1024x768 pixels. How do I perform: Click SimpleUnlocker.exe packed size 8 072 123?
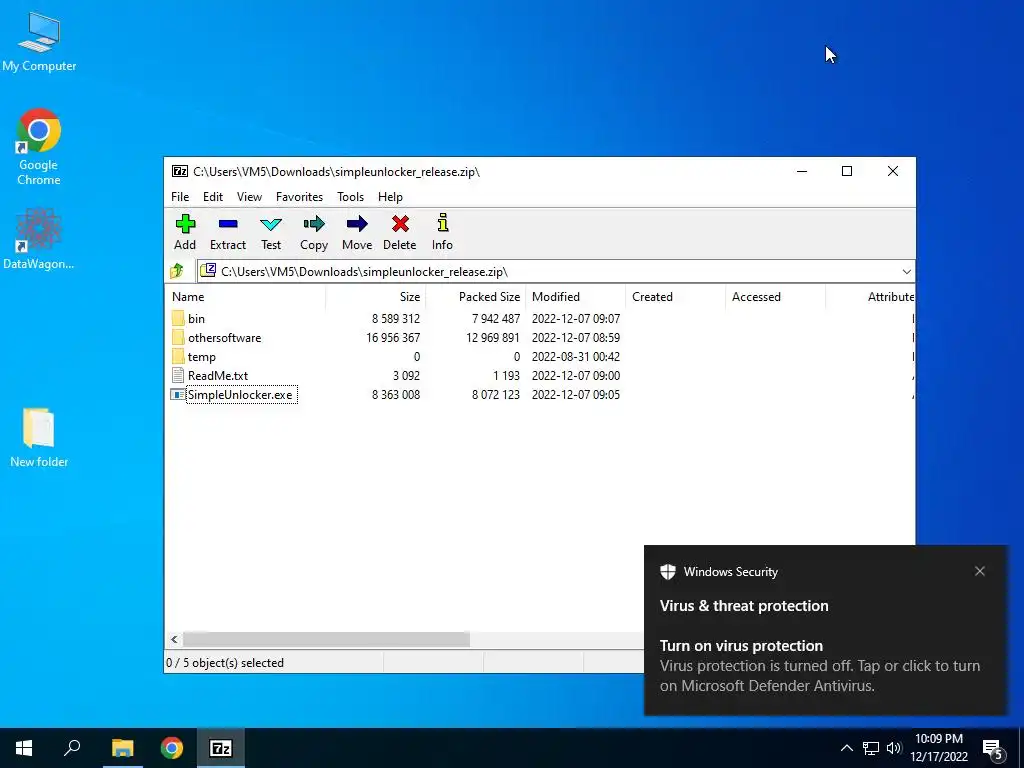pyautogui.click(x=496, y=394)
